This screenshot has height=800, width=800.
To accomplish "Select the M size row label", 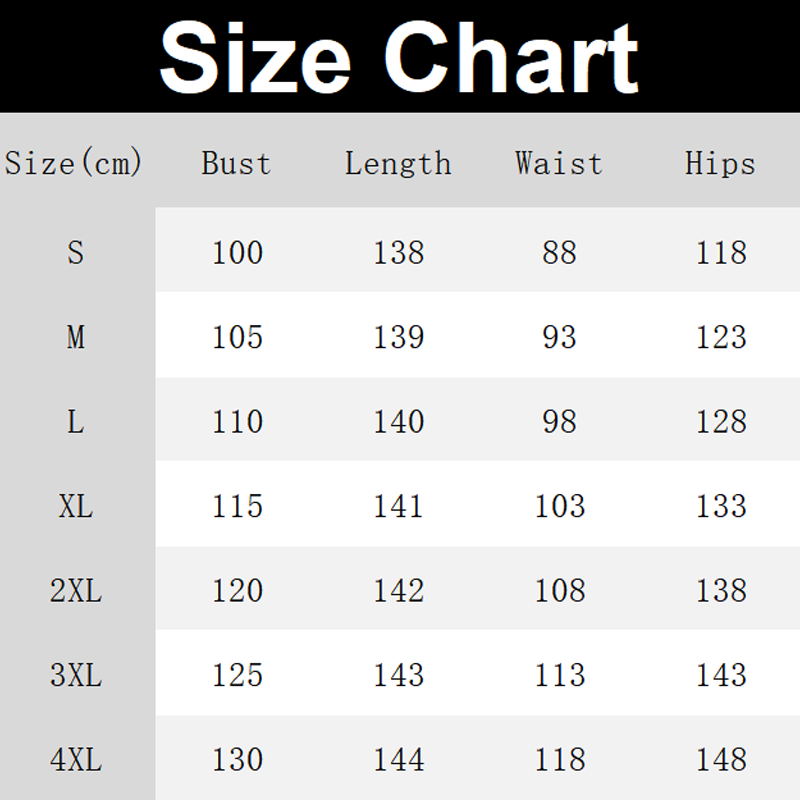I will (76, 337).
